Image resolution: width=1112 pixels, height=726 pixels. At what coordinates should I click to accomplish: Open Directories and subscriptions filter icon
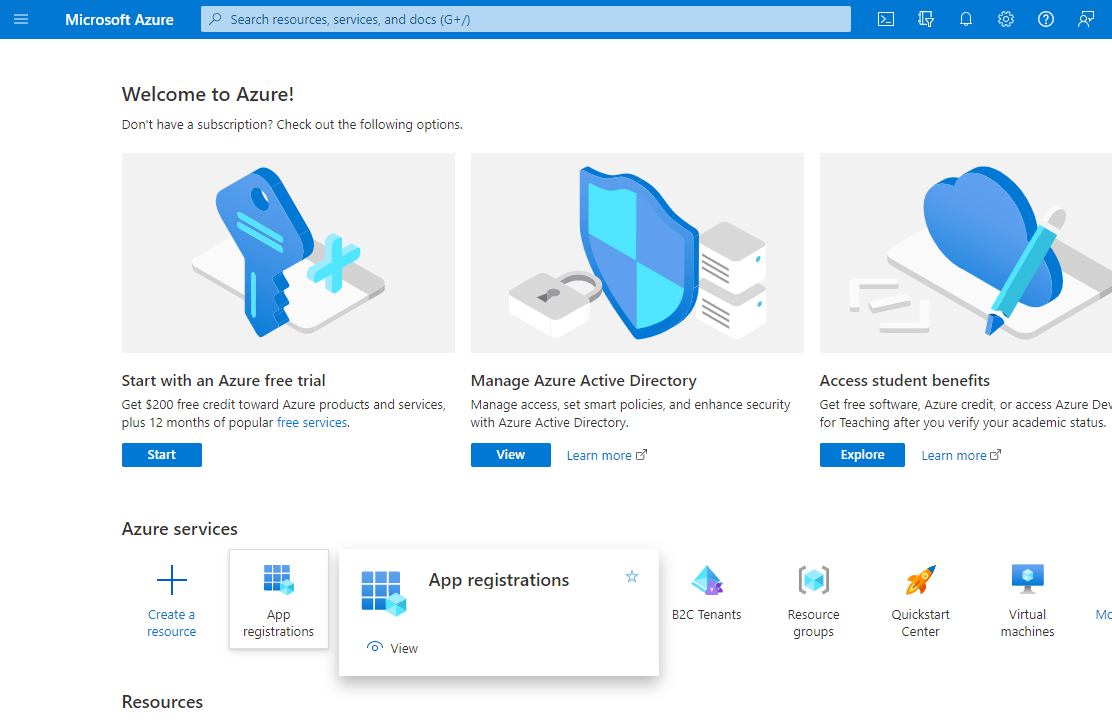(x=926, y=19)
